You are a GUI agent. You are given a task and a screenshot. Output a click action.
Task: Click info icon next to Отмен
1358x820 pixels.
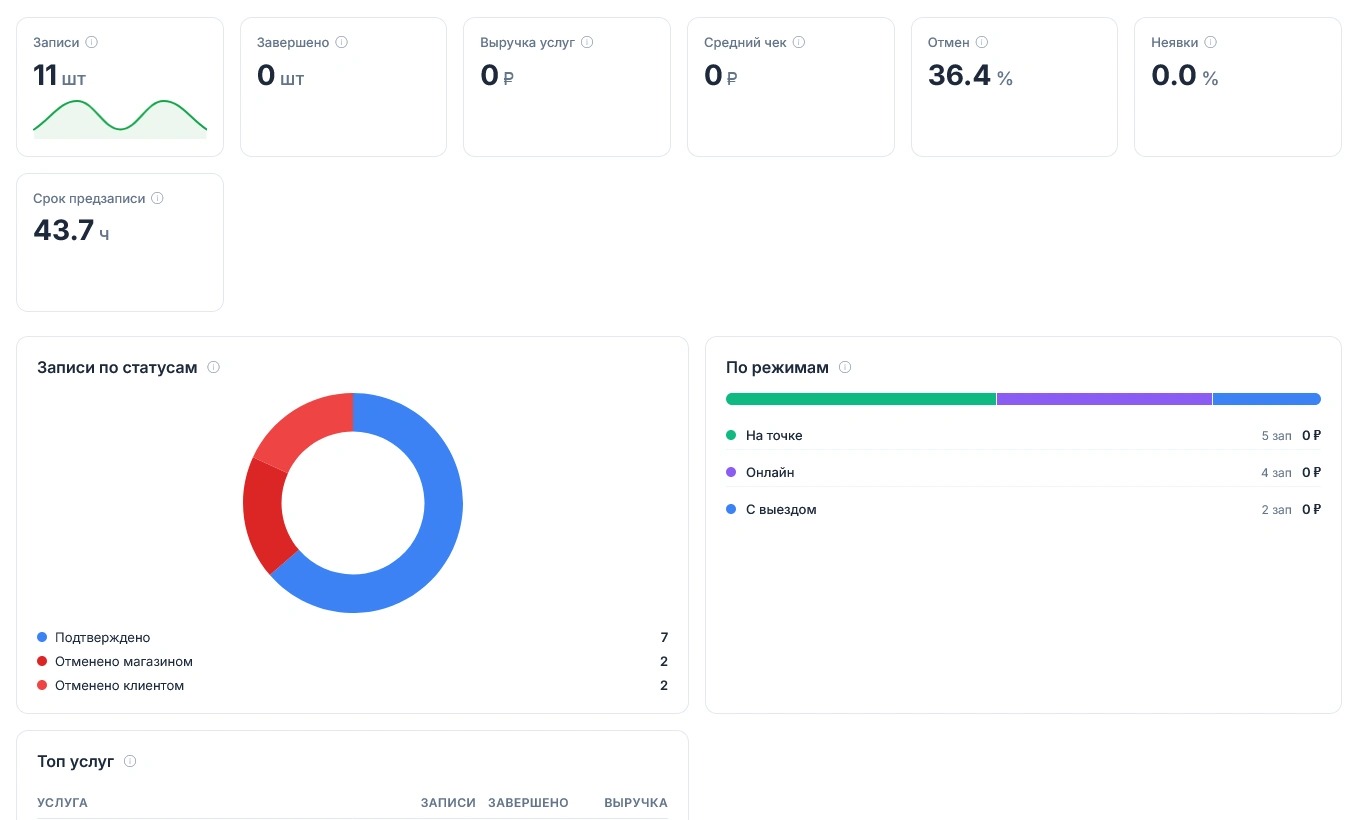click(982, 42)
